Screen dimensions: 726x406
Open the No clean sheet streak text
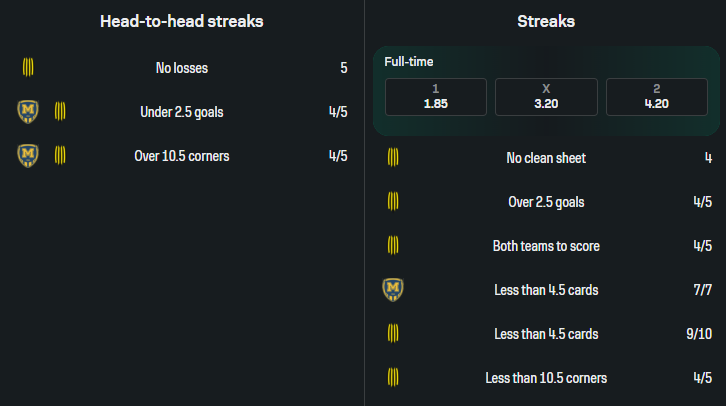tap(546, 157)
